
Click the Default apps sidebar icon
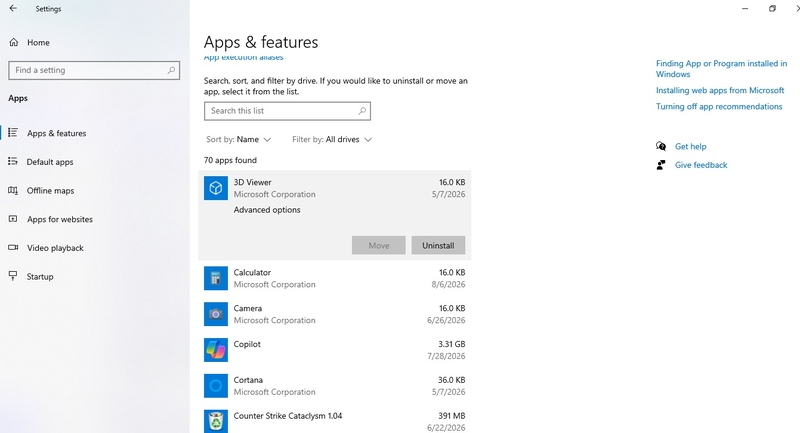13,162
